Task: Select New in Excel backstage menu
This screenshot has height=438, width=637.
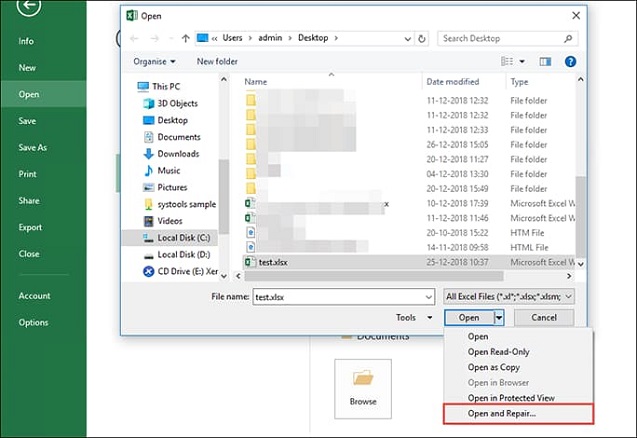Action: coord(27,68)
